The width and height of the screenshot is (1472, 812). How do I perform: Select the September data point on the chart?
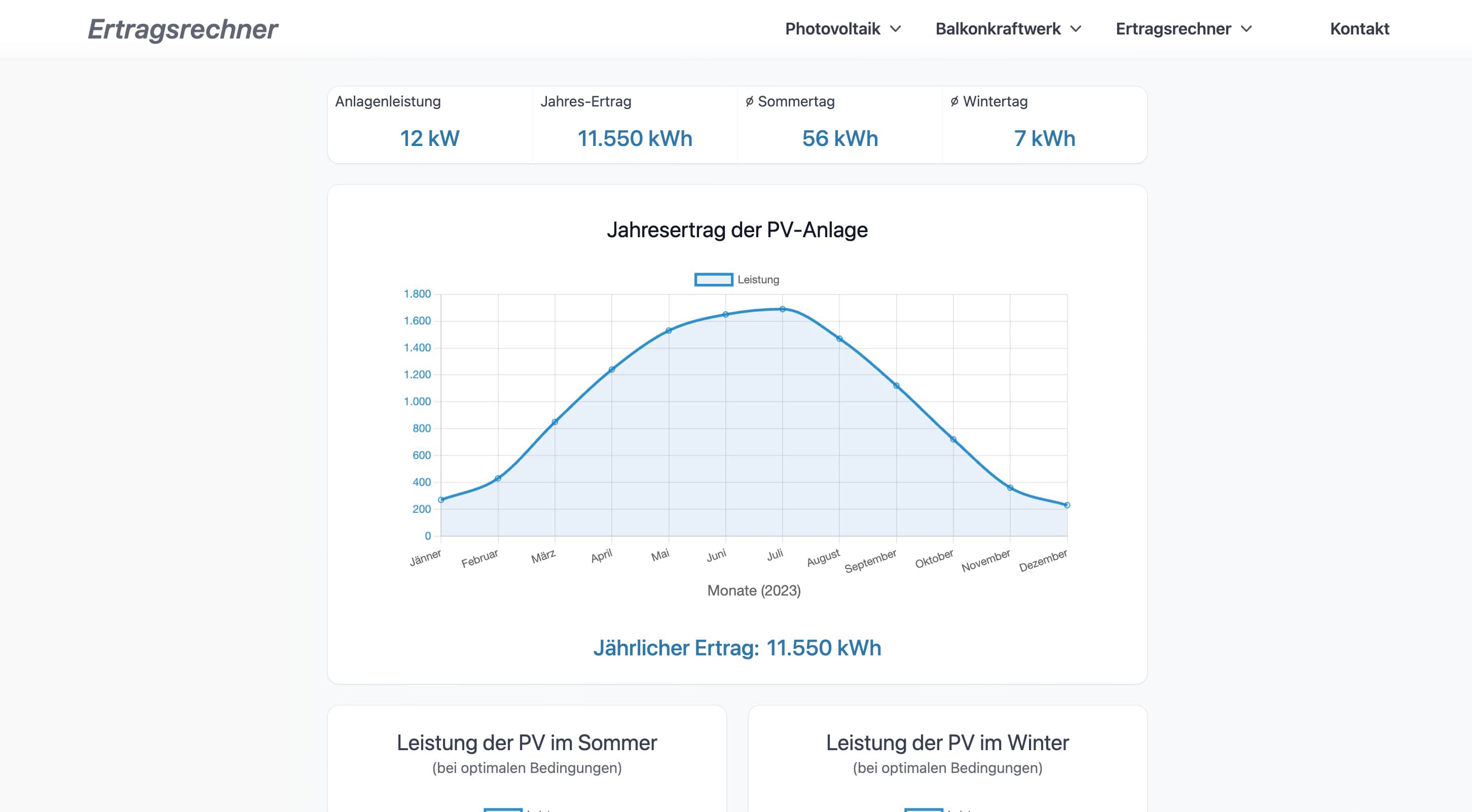point(896,386)
